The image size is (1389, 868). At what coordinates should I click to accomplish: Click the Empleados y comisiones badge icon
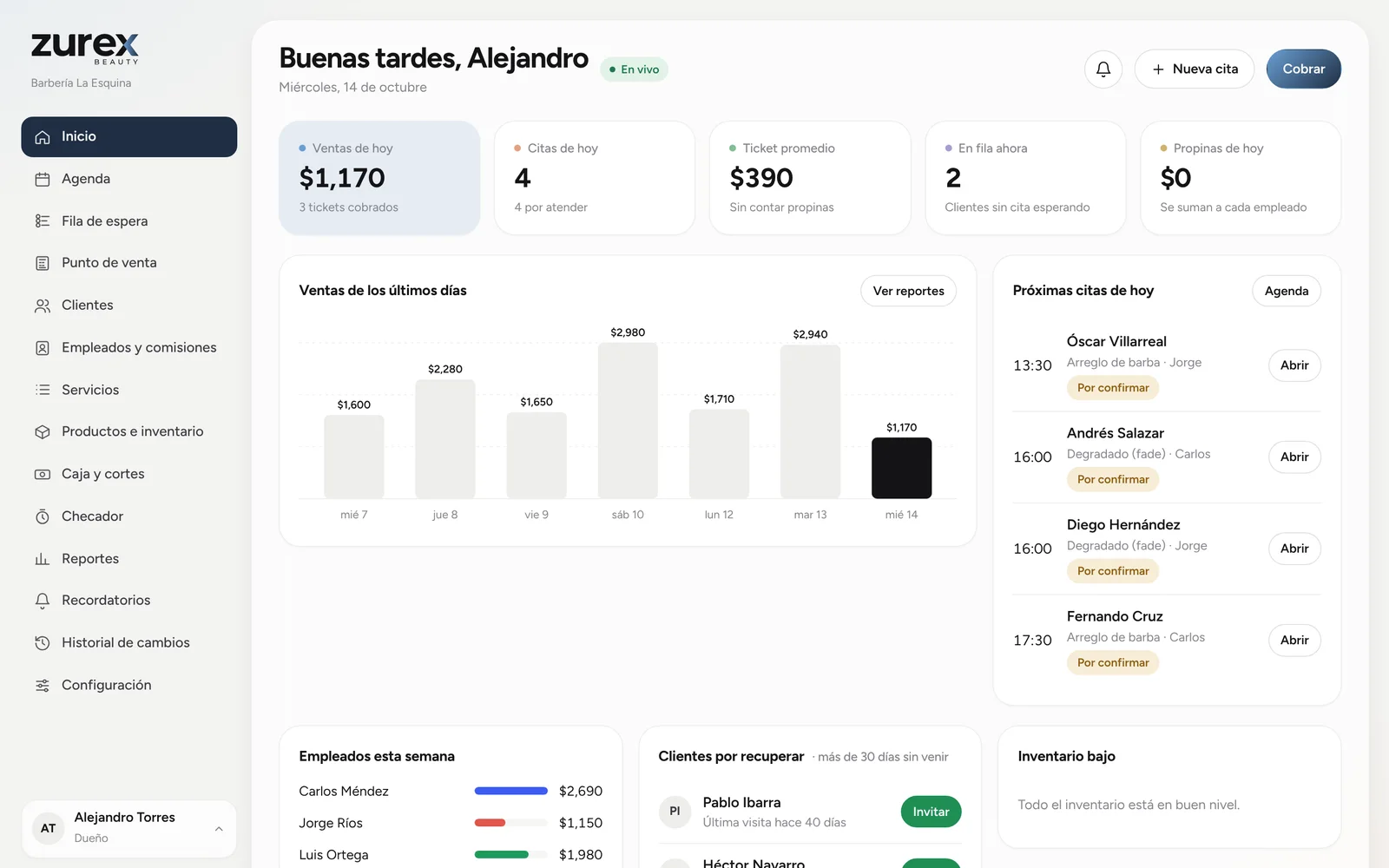43,348
